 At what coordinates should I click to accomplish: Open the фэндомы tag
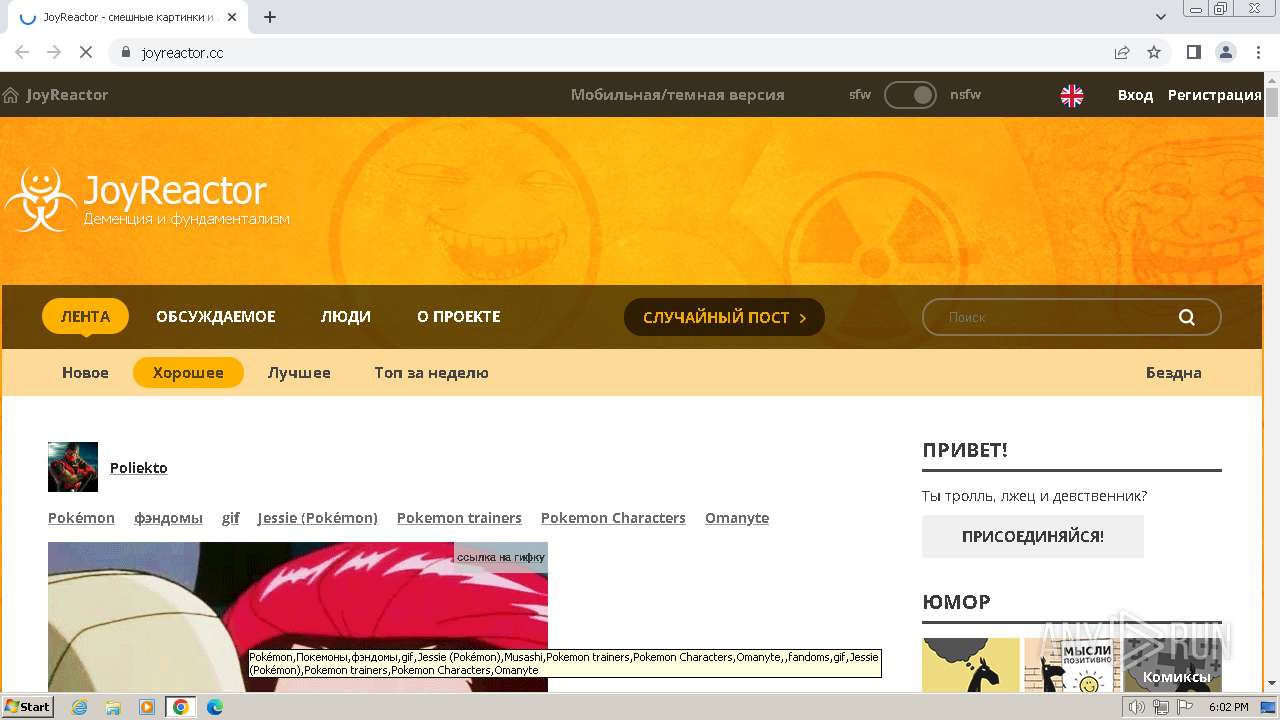(168, 518)
